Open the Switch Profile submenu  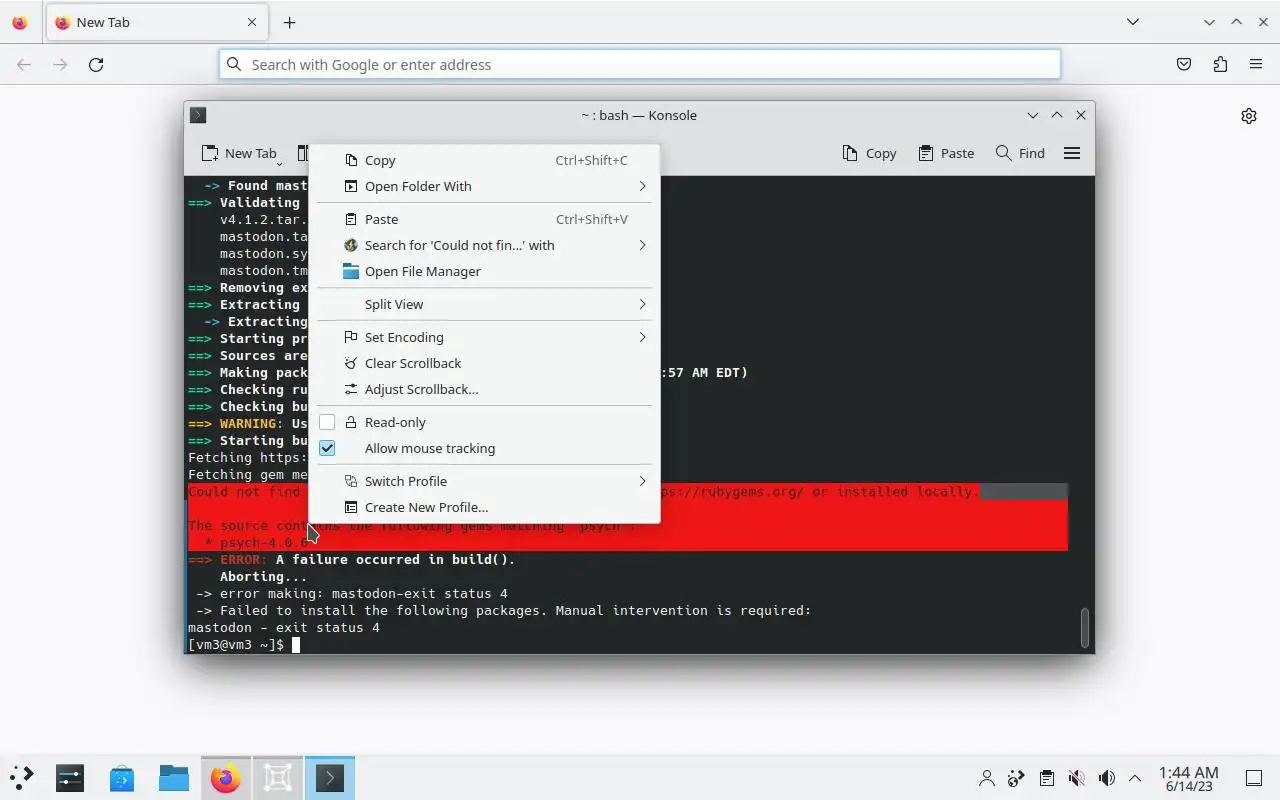[x=485, y=481]
